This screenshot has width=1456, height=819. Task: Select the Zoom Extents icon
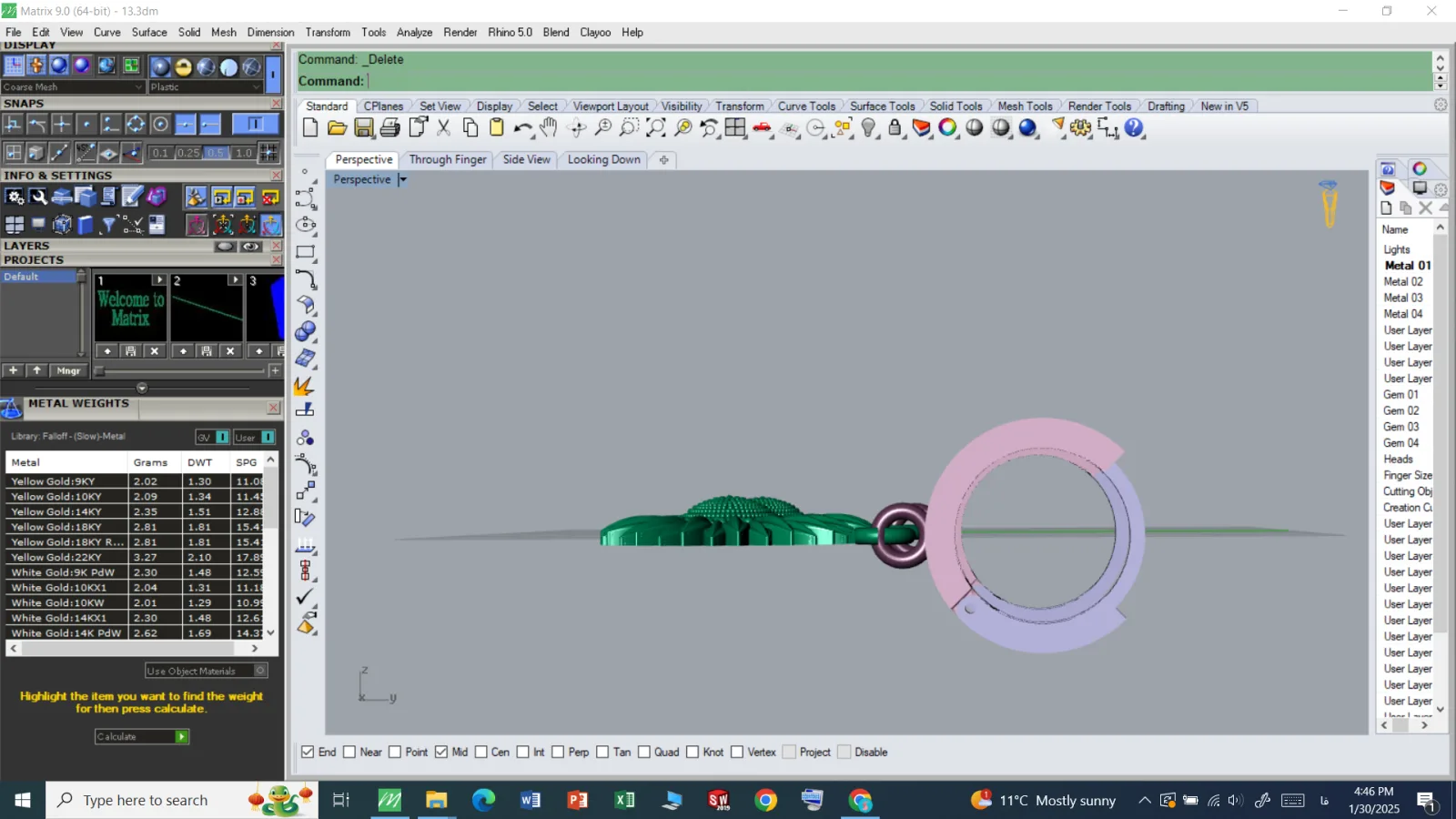(656, 128)
